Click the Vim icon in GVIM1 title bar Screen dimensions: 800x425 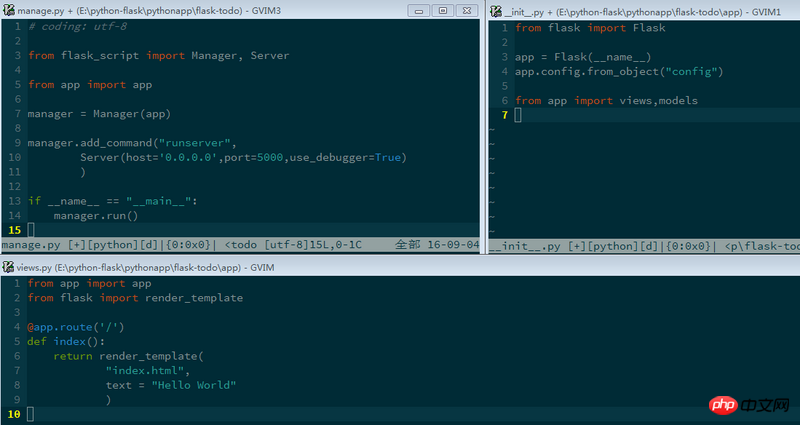(496, 11)
